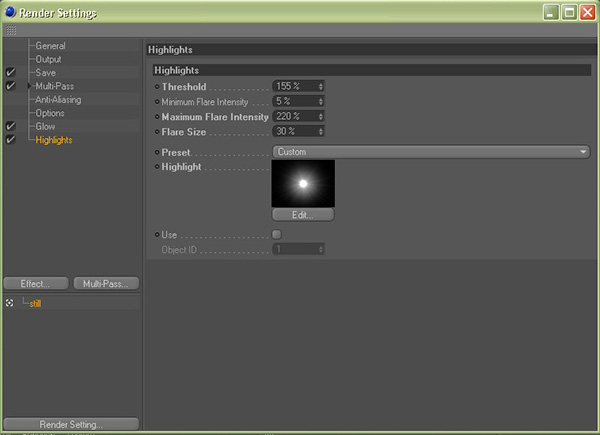Click the Flare Size keyframe dot icon
The image size is (600, 435).
point(158,132)
